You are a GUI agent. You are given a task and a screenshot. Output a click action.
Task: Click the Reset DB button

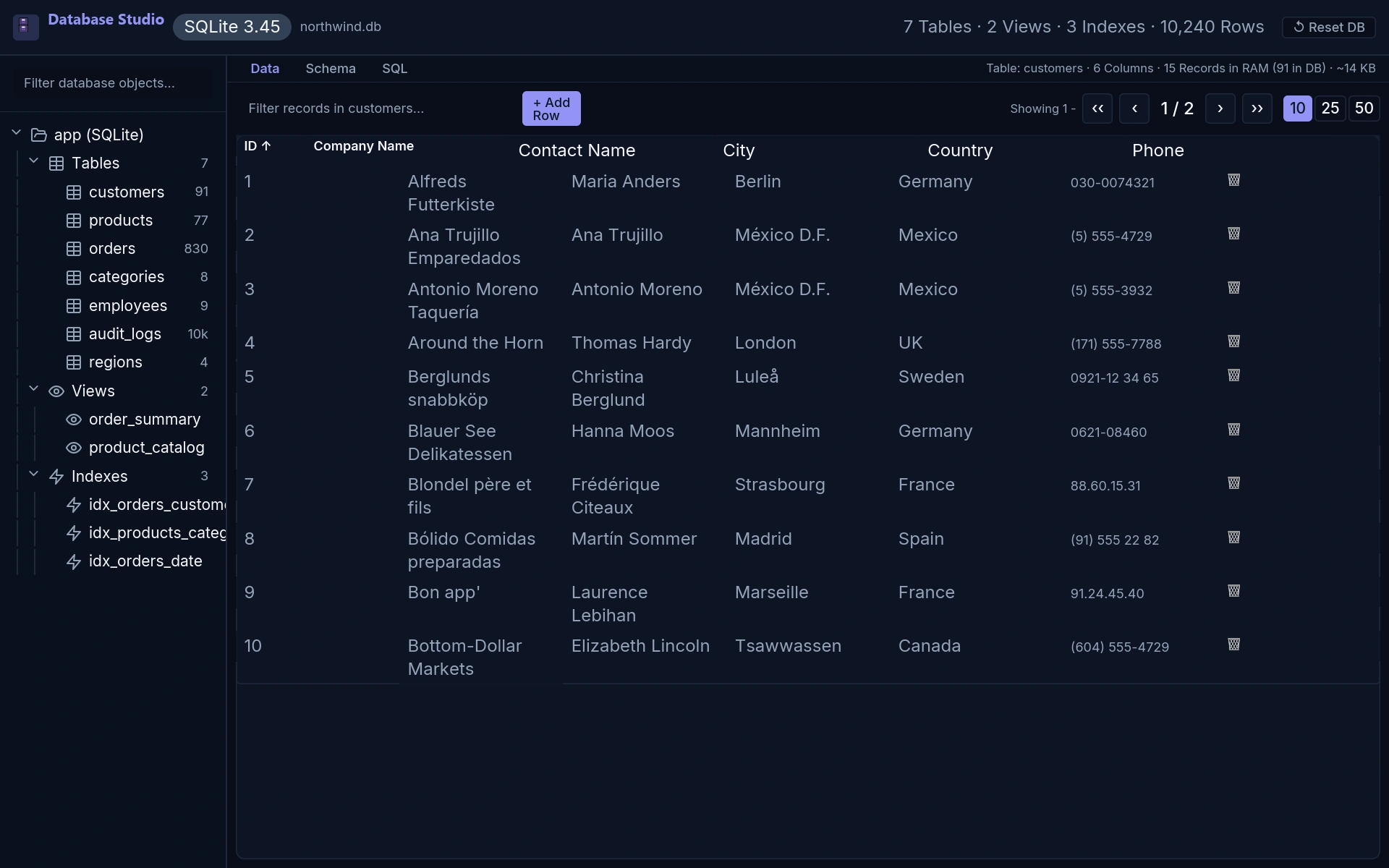1329,27
